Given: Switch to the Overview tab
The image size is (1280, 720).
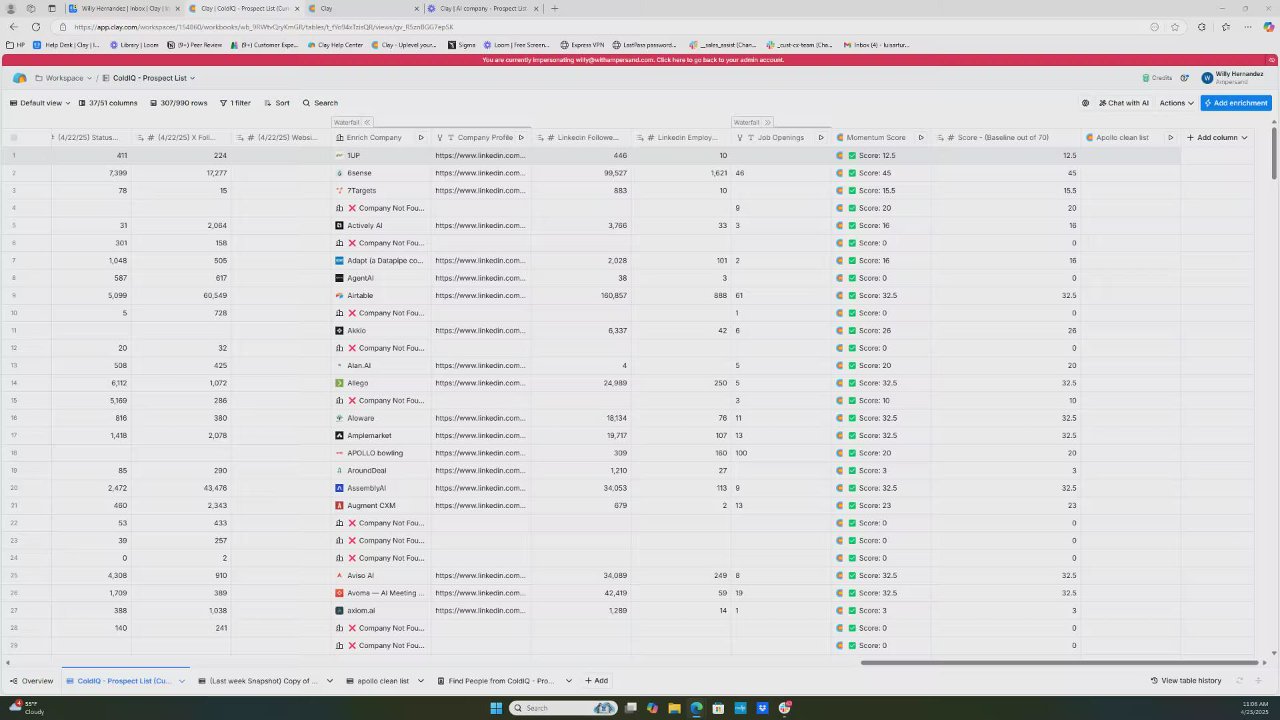Looking at the screenshot, I should [x=31, y=681].
